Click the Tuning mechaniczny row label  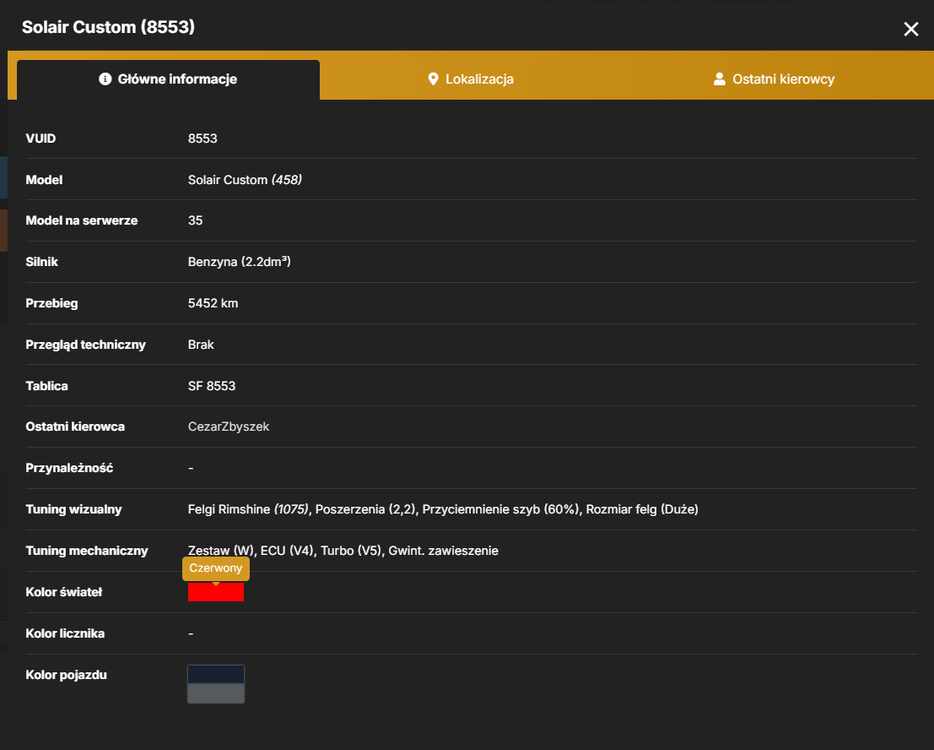click(87, 551)
